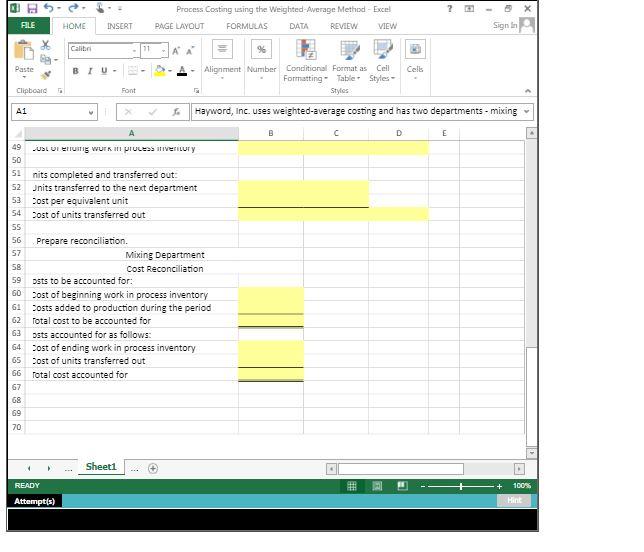Open borders dropdown arrow
This screenshot has width=644, height=552.
(143, 71)
